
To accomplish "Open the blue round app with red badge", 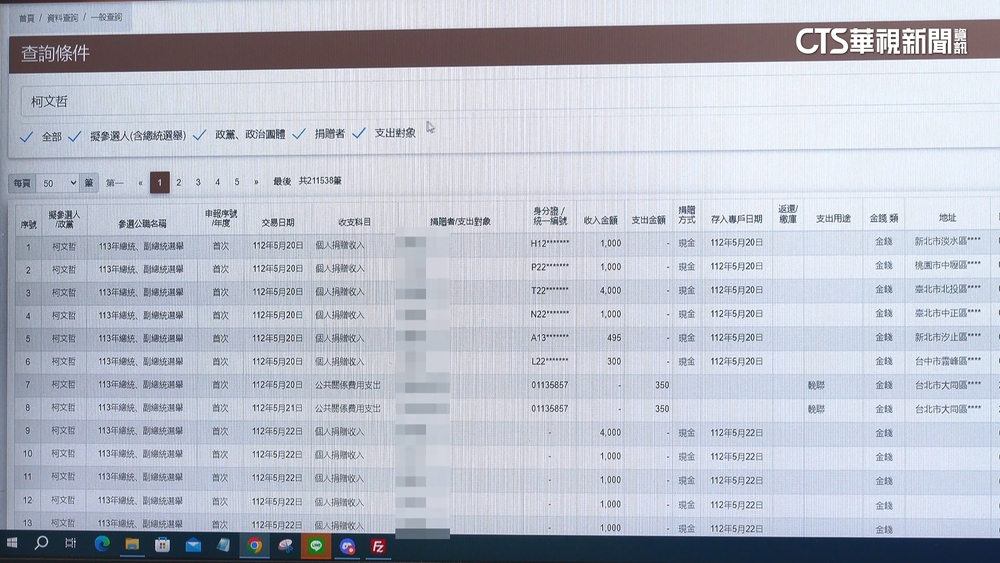I will pyautogui.click(x=347, y=546).
